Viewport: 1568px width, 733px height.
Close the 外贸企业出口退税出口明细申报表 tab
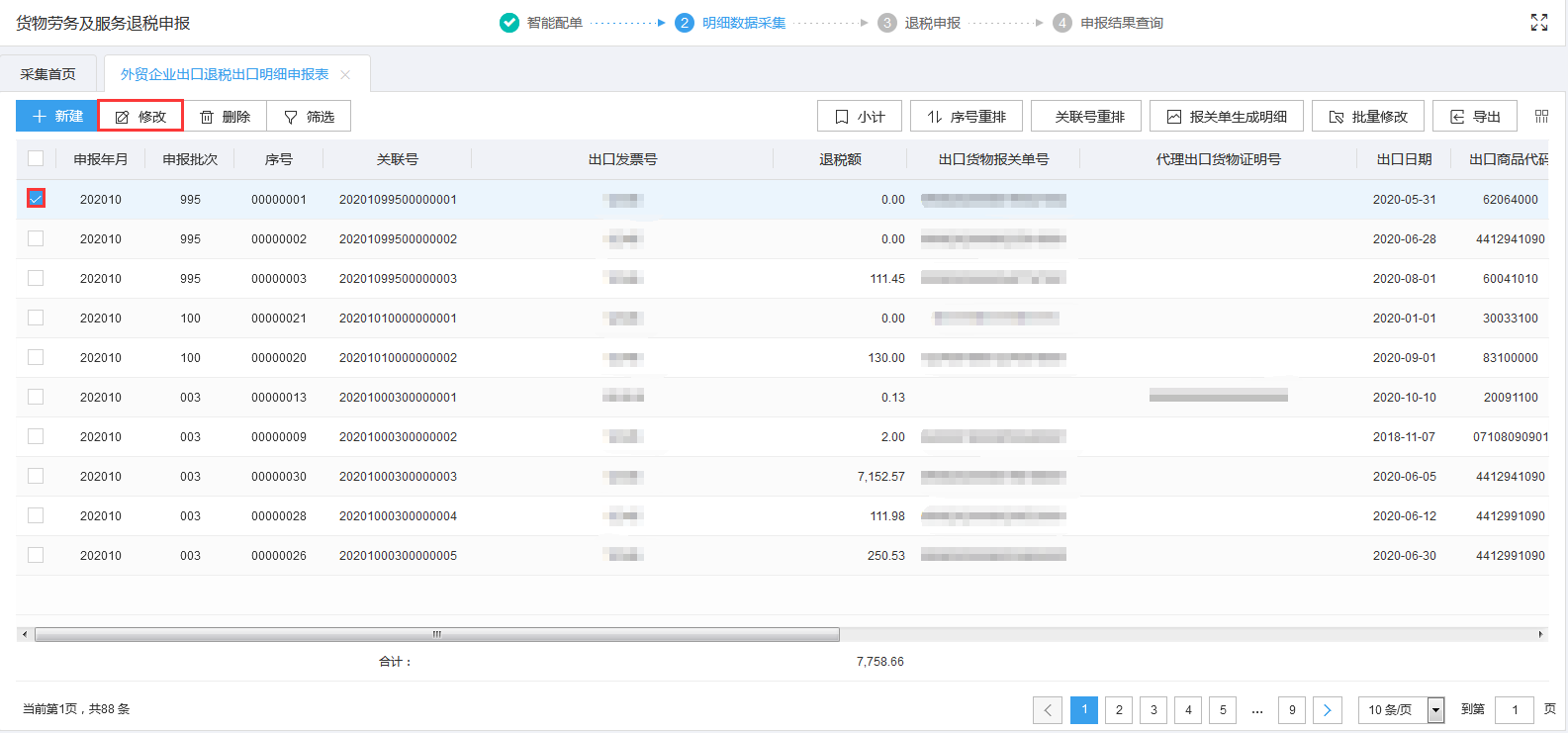pyautogui.click(x=345, y=75)
